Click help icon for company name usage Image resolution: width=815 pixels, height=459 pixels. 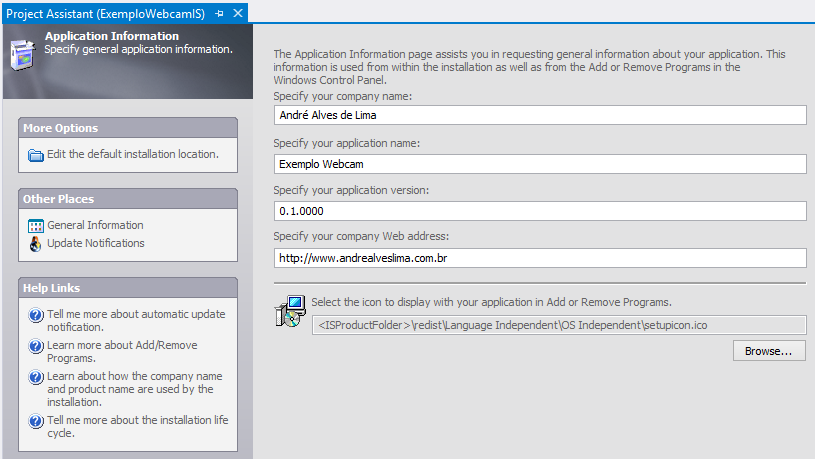(36, 377)
